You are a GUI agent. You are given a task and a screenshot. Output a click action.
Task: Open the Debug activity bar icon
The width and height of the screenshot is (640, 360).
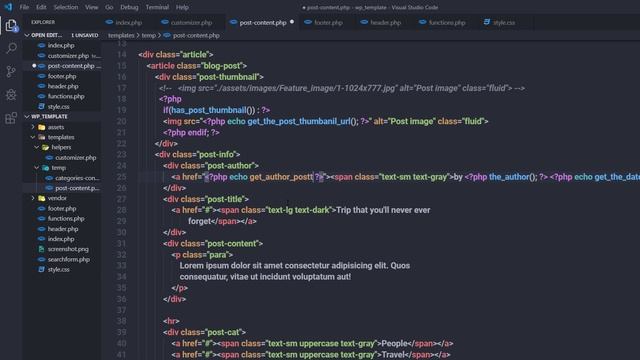click(11, 95)
